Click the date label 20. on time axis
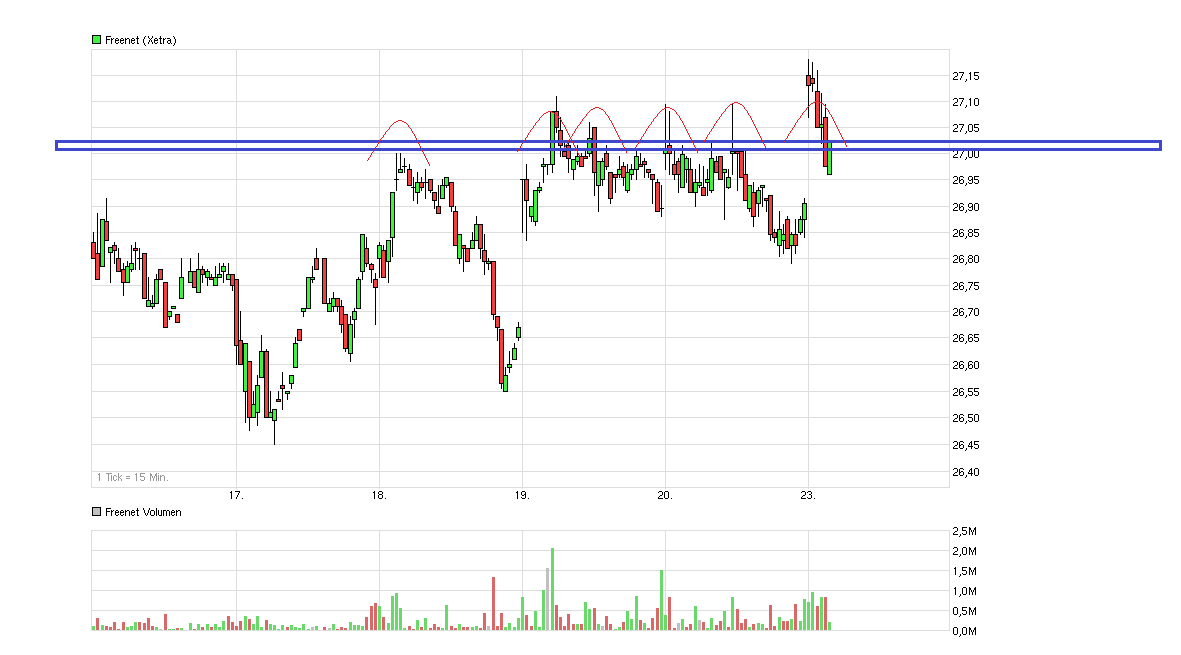This screenshot has height=655, width=1181. [665, 495]
